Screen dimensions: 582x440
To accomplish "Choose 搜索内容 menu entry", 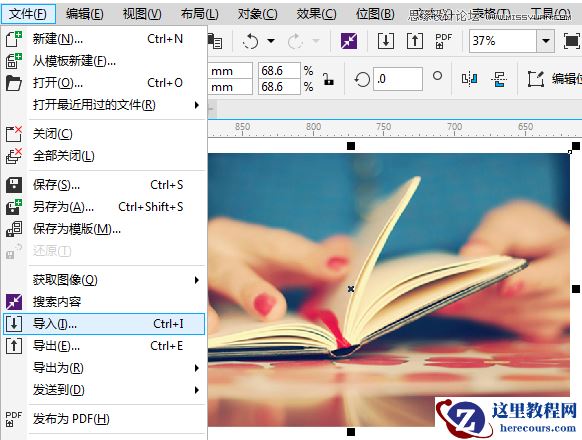I will click(105, 302).
